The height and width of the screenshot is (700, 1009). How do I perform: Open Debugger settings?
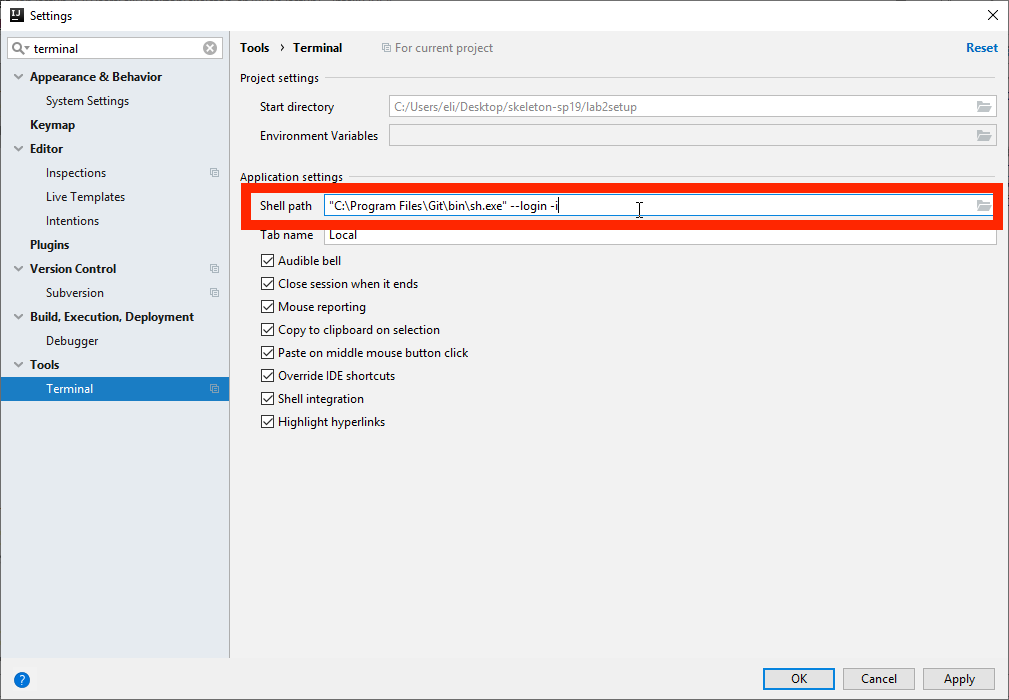pos(72,340)
